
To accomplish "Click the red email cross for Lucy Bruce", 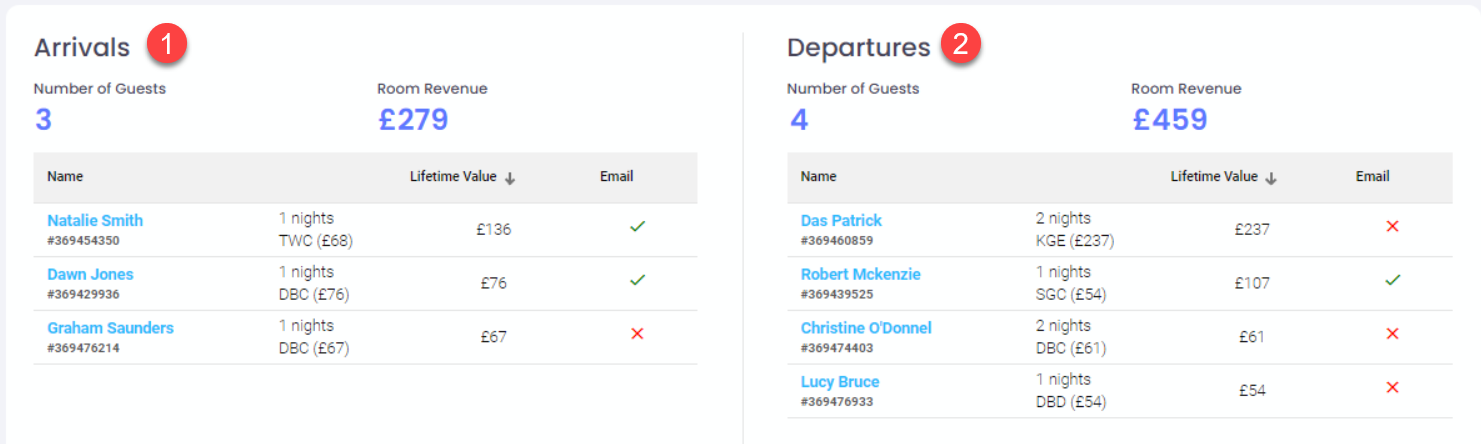I will tap(1392, 388).
